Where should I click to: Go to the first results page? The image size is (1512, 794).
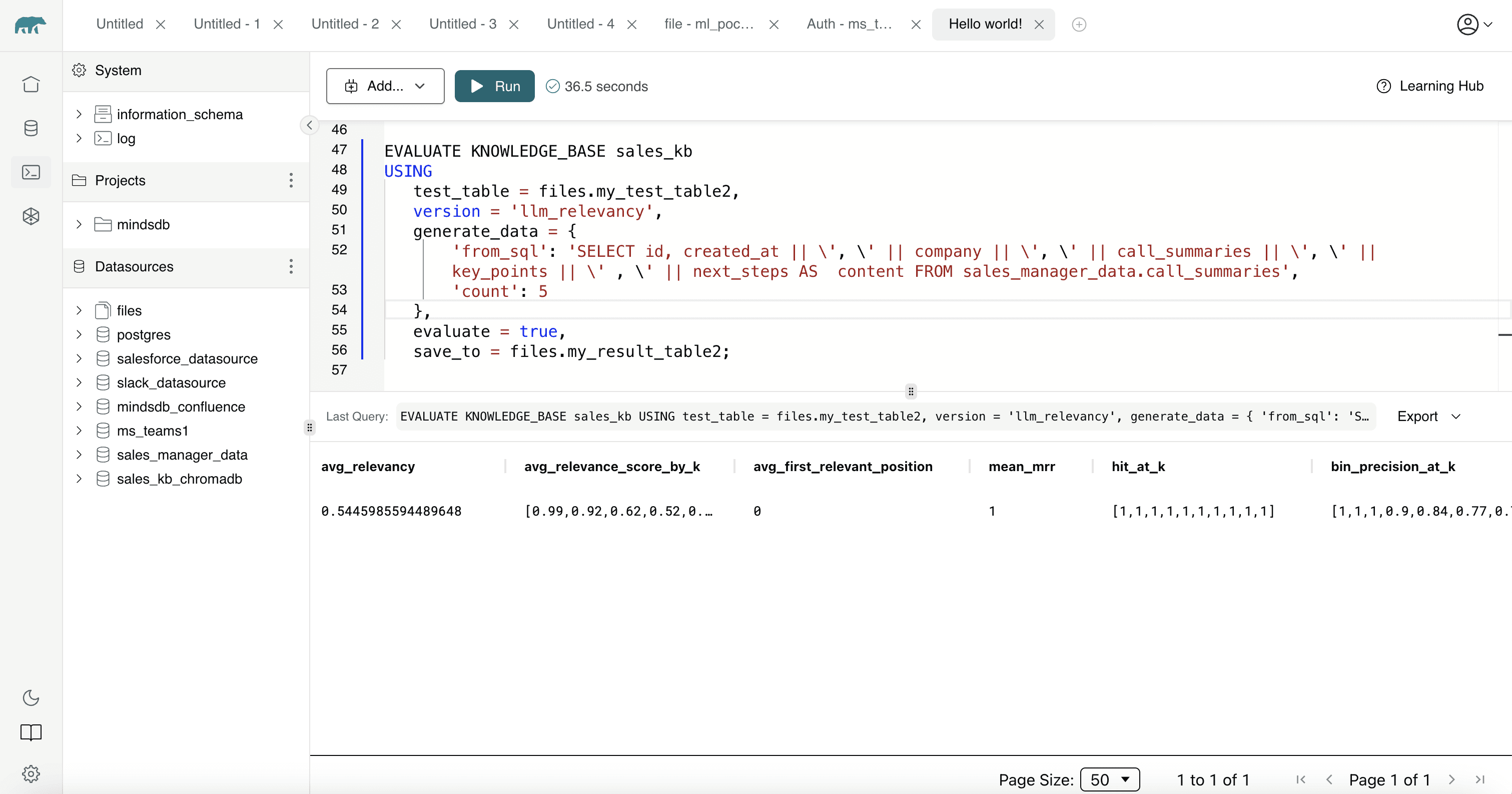point(1301,779)
